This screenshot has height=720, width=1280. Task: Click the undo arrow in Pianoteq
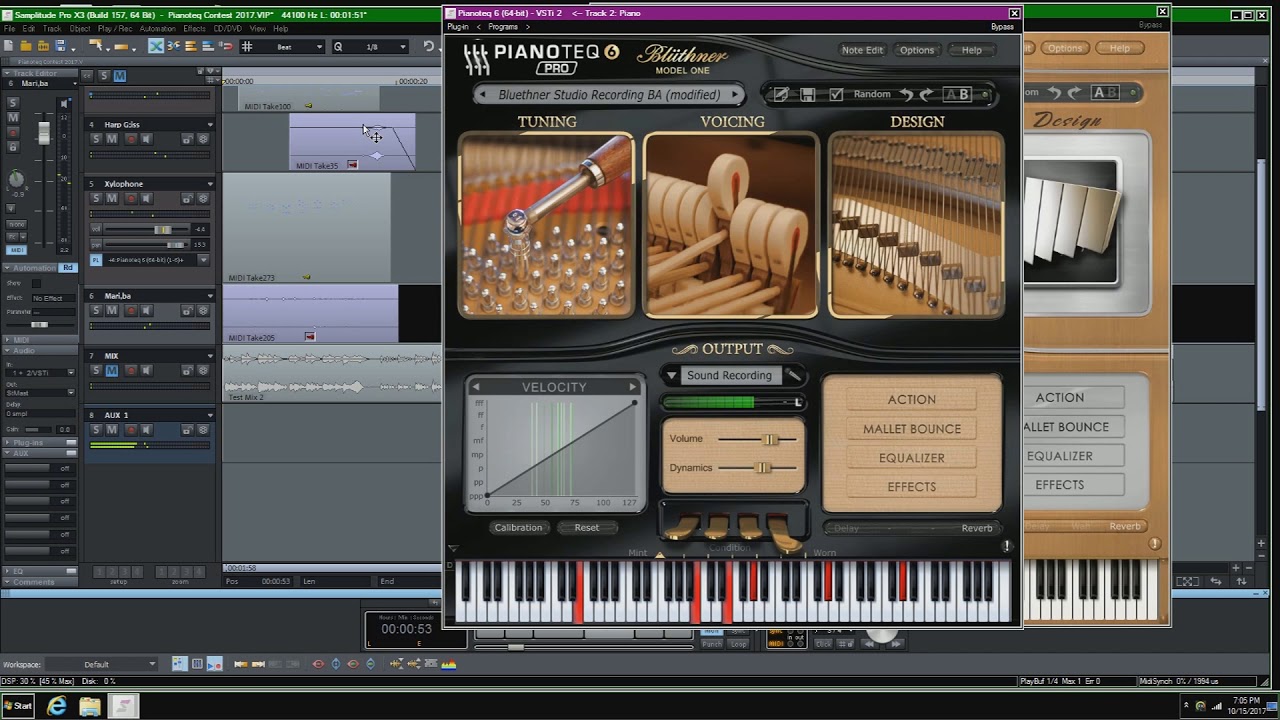tap(906, 94)
